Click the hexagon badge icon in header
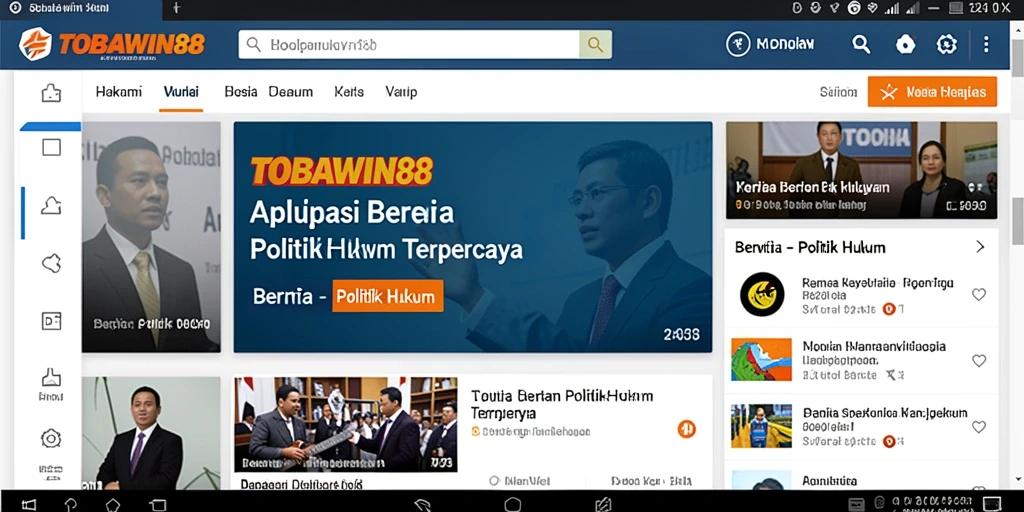Image resolution: width=1024 pixels, height=512 pixels. click(x=905, y=44)
